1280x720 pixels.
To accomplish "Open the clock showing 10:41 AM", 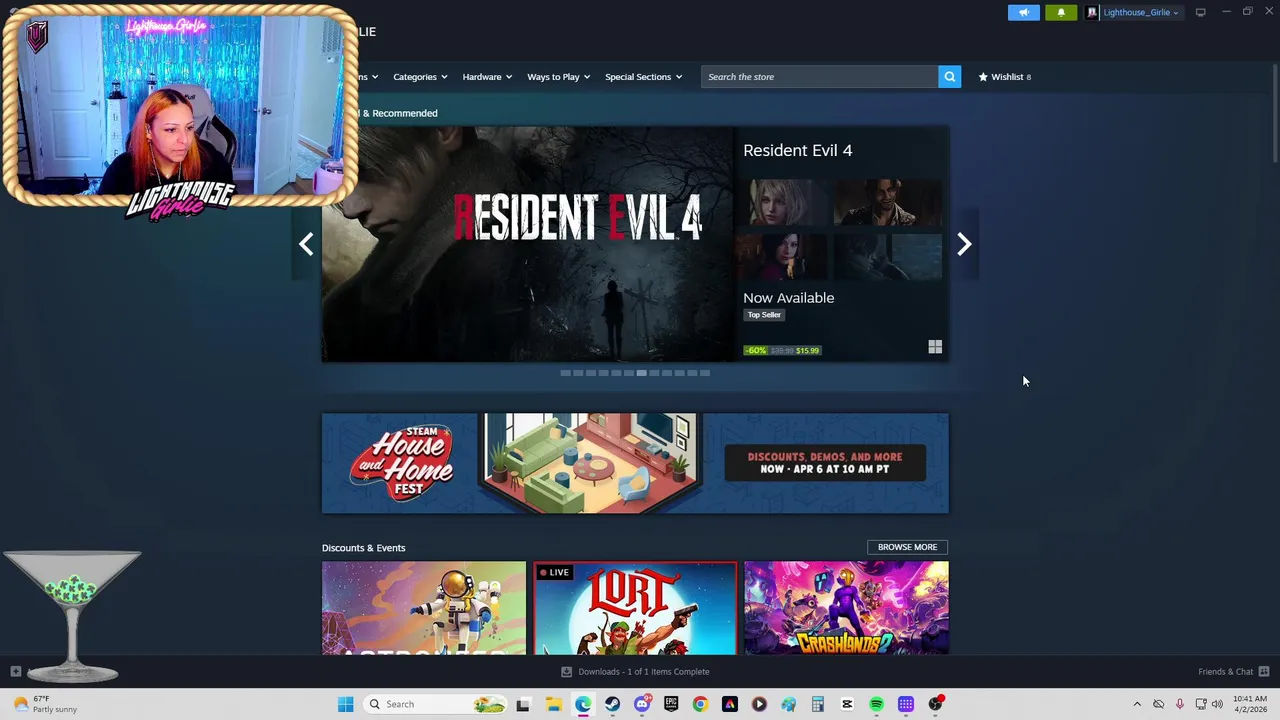I will (x=1250, y=704).
